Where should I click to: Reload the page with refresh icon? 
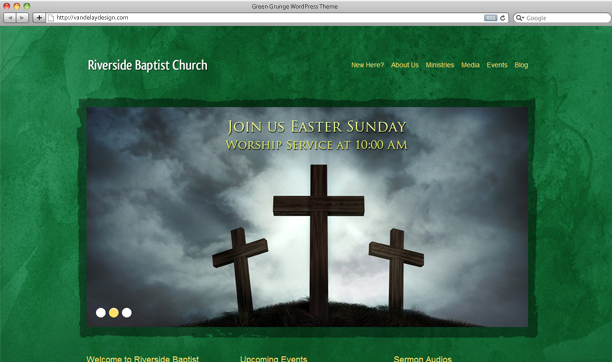click(503, 18)
